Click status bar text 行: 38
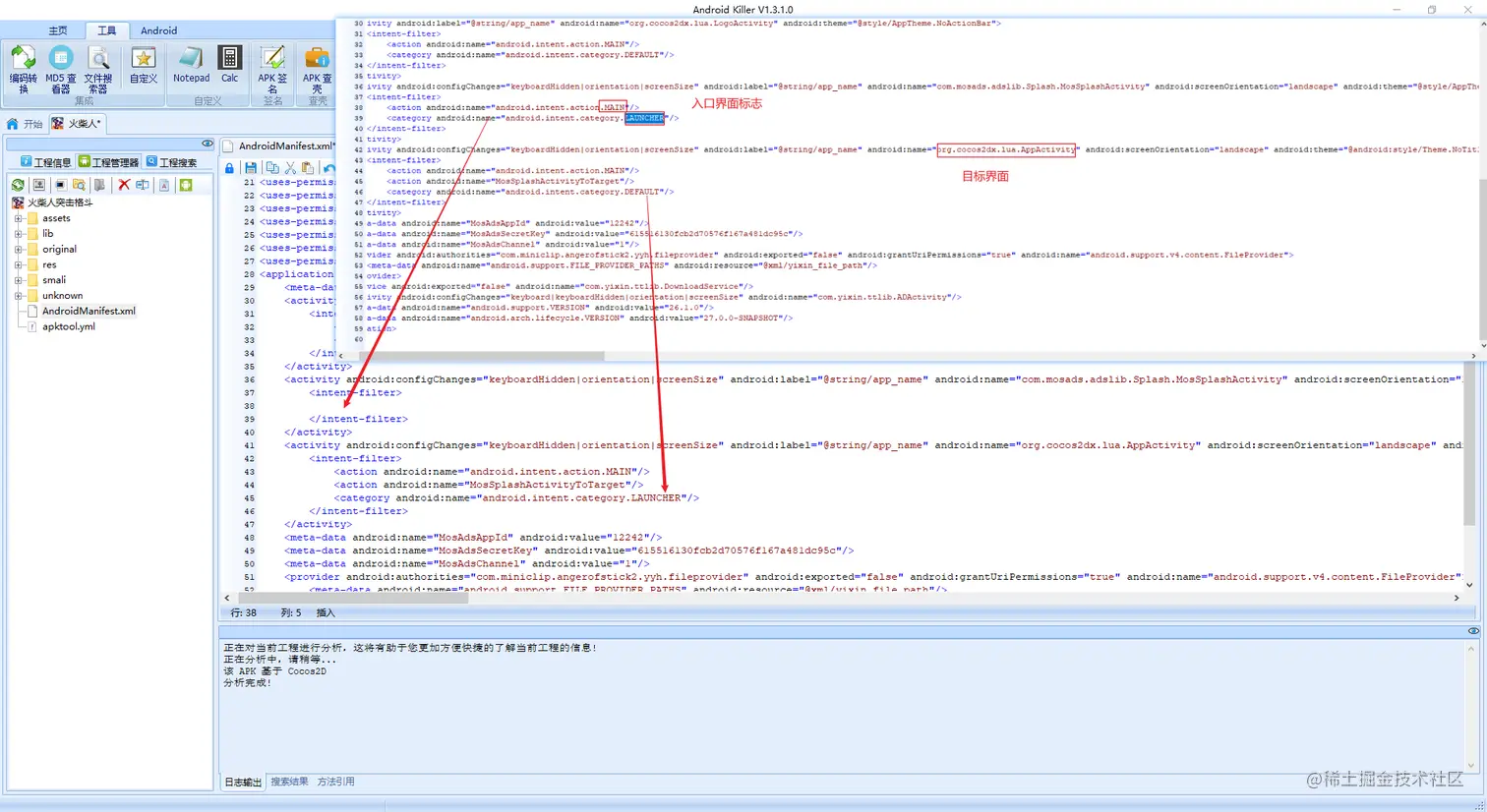Image resolution: width=1487 pixels, height=812 pixels. point(243,612)
